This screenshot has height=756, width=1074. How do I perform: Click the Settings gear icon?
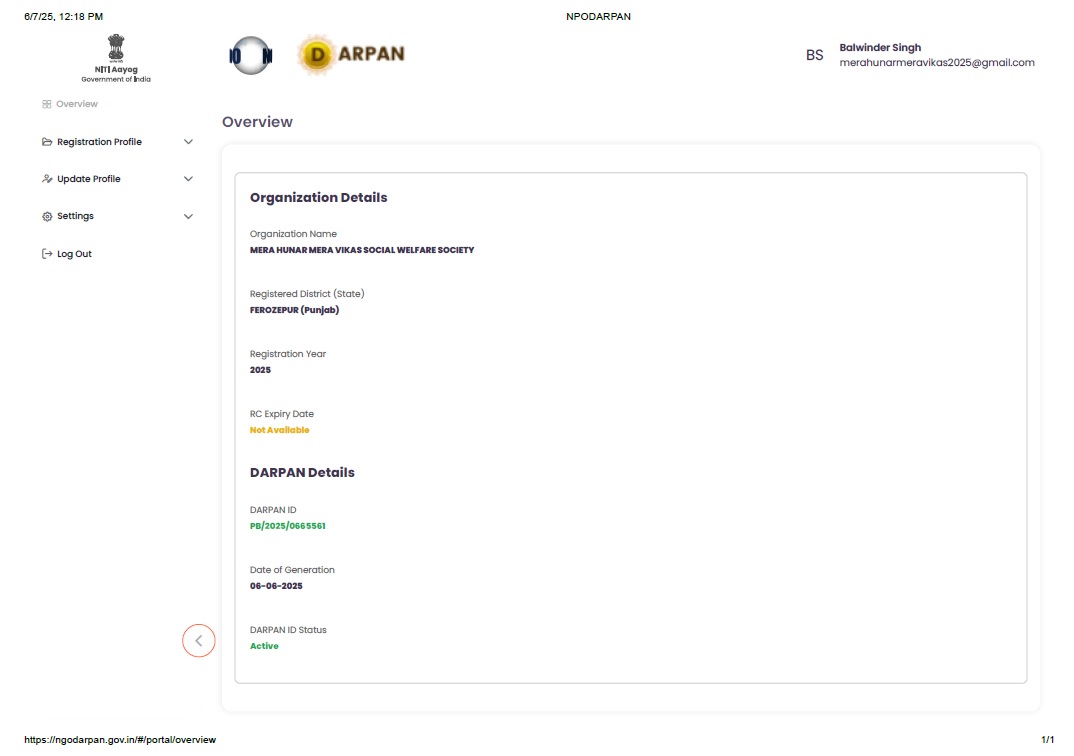click(47, 216)
